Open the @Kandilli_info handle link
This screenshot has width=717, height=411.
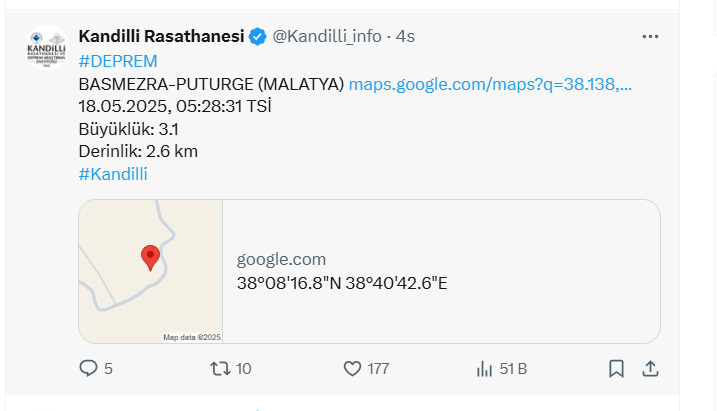327,36
